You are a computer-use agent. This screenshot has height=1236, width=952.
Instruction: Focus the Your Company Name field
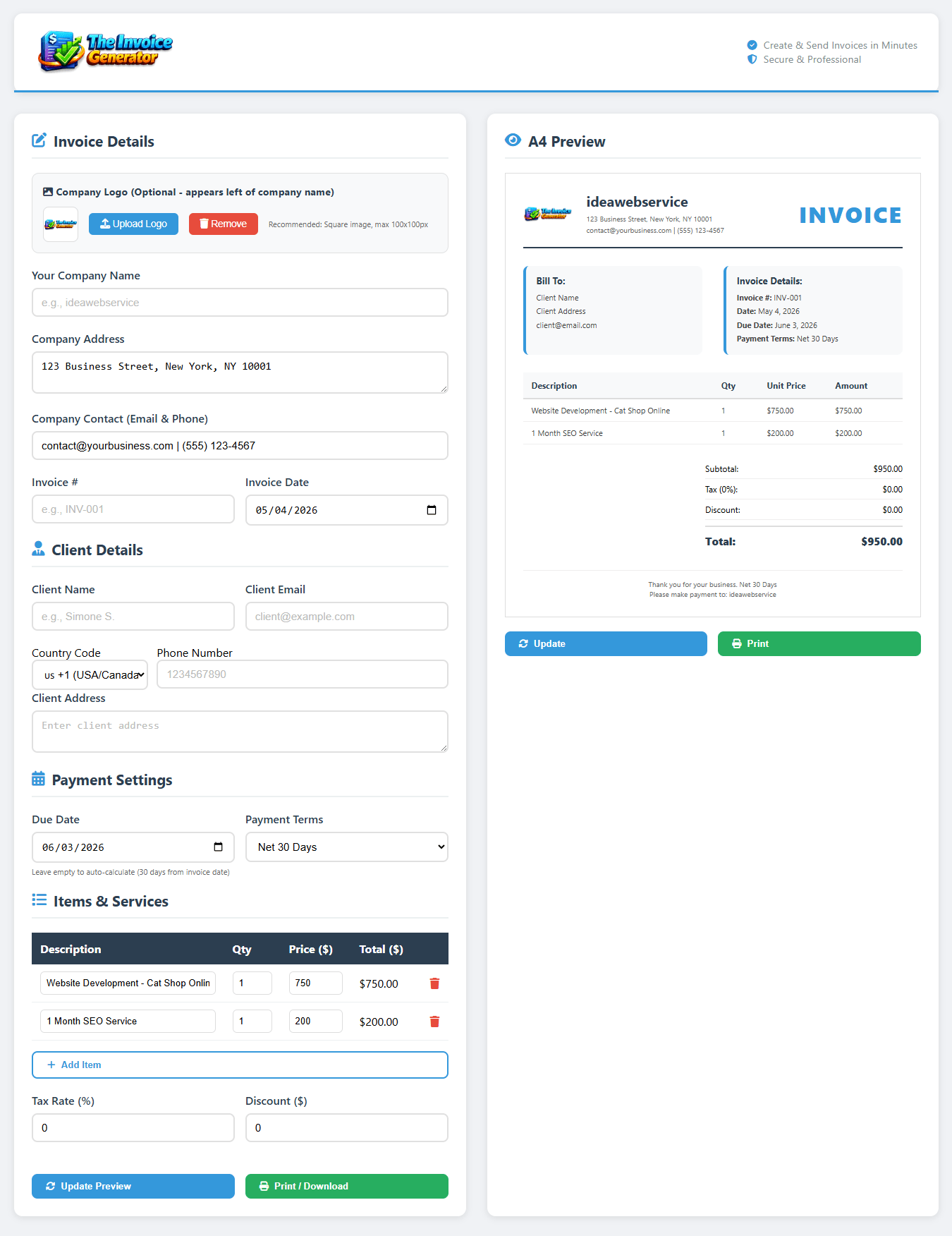tap(240, 302)
